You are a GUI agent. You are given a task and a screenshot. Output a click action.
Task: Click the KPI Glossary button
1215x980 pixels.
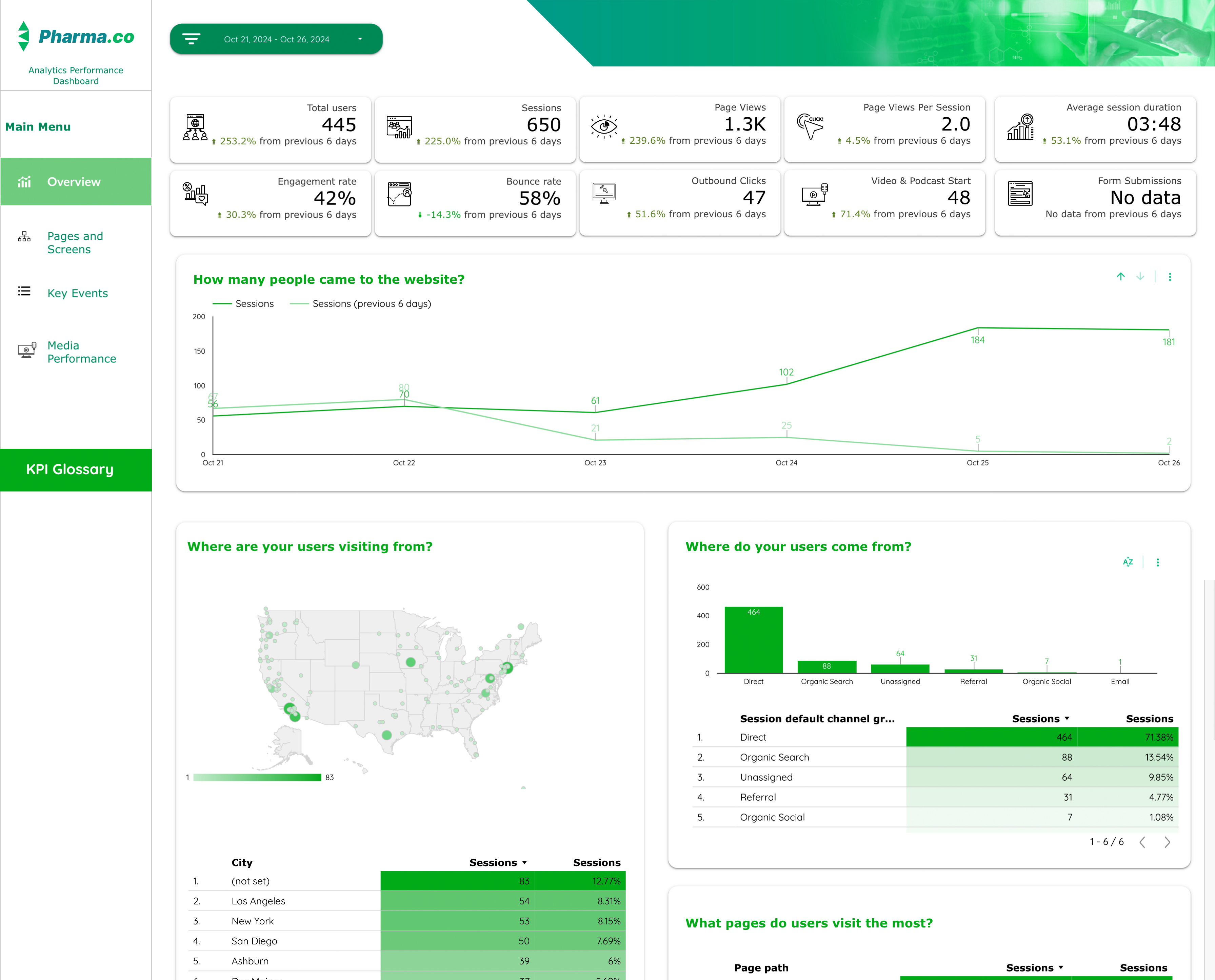click(x=76, y=470)
